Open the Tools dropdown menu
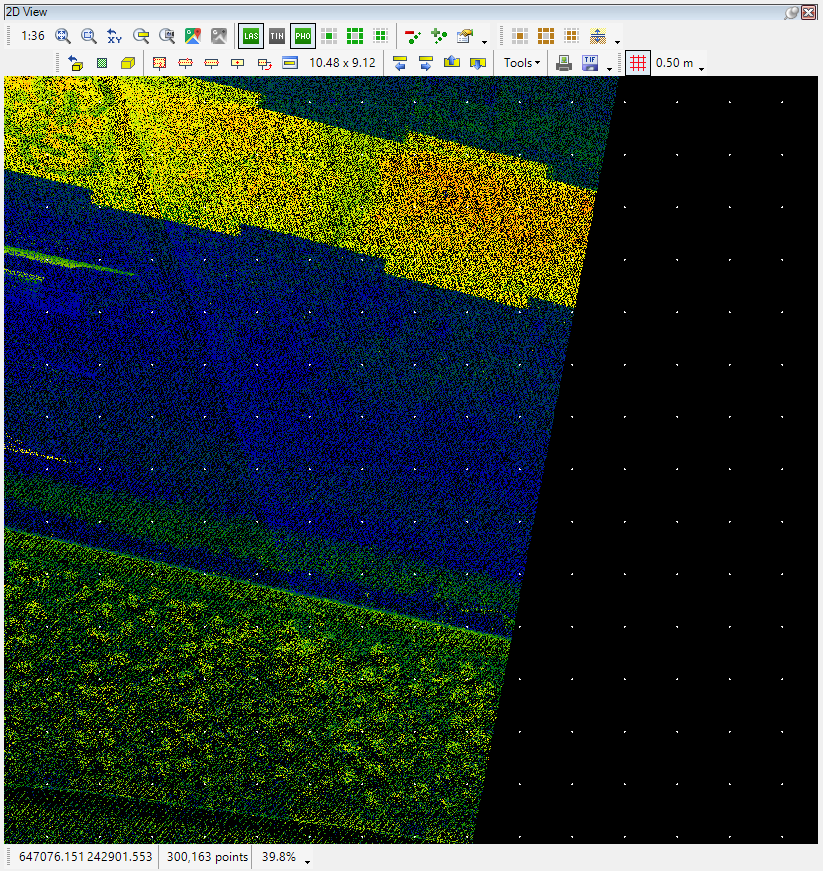This screenshot has height=871, width=823. tap(522, 63)
